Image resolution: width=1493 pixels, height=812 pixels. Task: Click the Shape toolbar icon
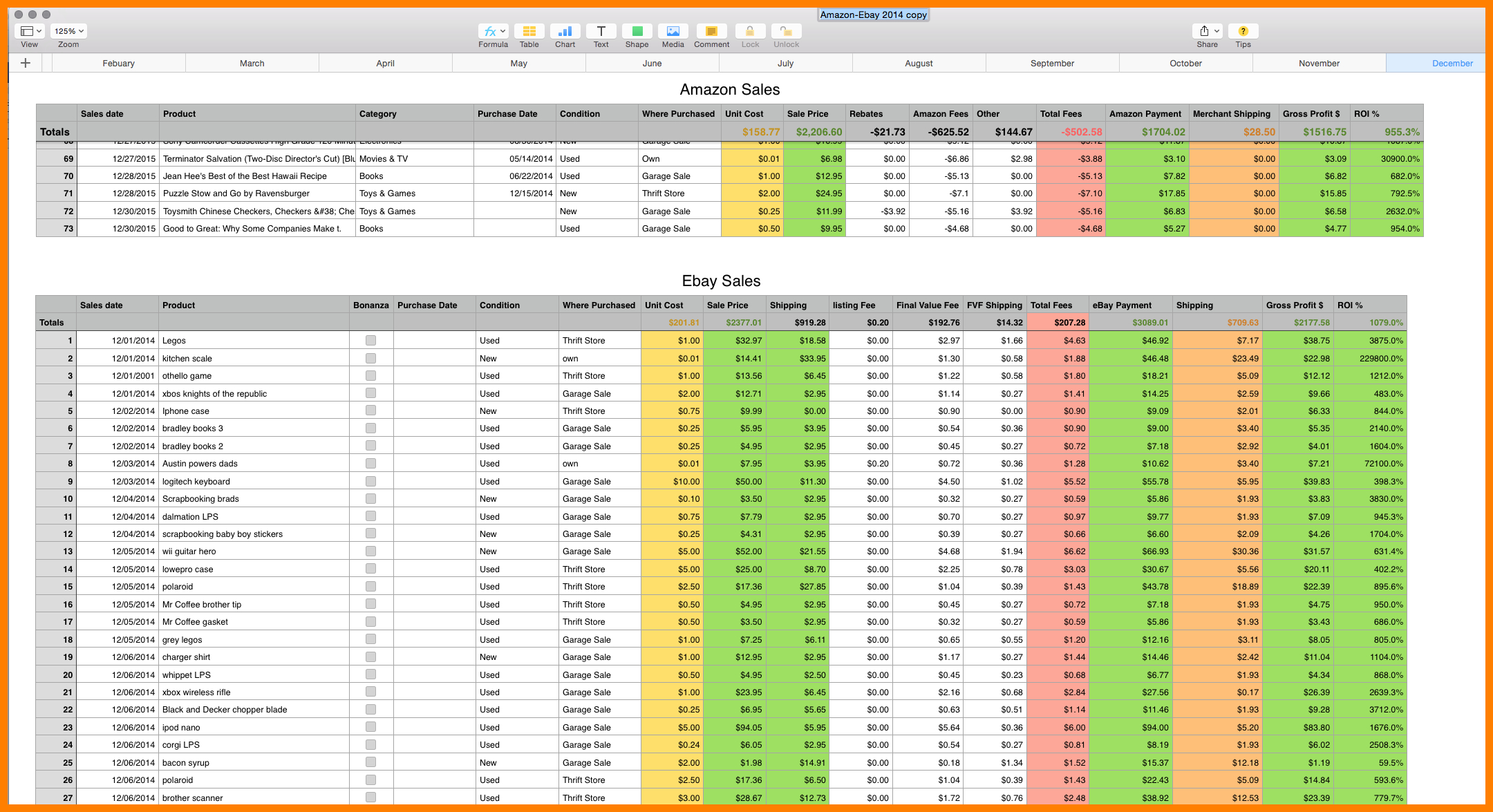point(637,31)
